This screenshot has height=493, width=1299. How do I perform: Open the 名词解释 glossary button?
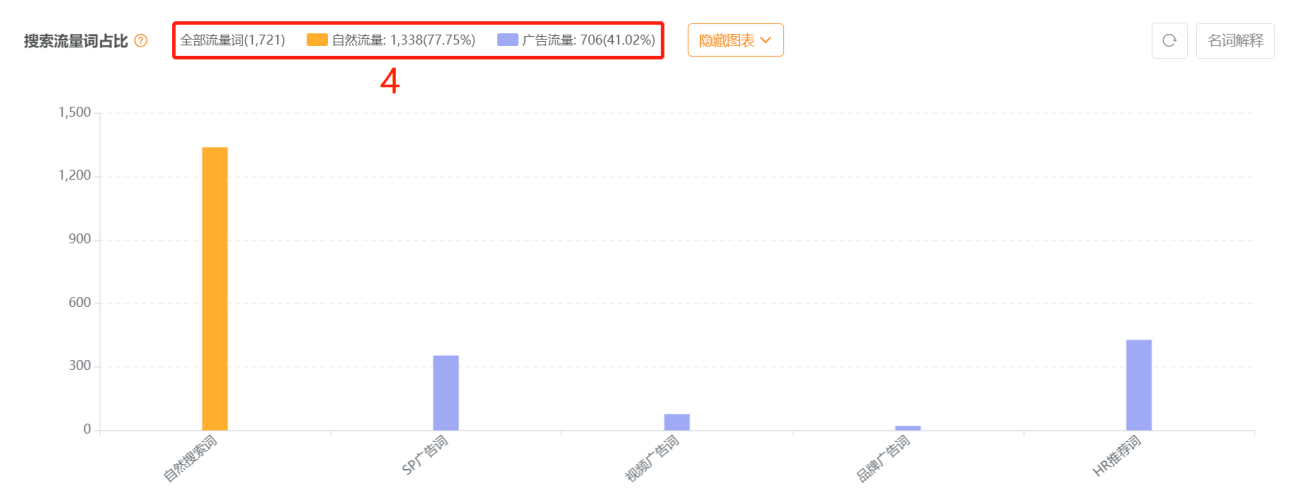(1235, 41)
